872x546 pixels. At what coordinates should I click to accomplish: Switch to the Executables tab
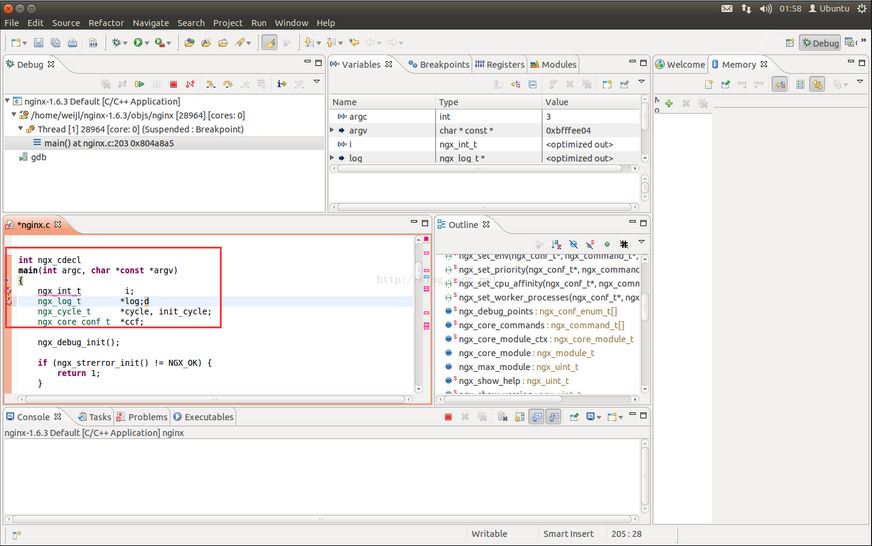pyautogui.click(x=203, y=417)
